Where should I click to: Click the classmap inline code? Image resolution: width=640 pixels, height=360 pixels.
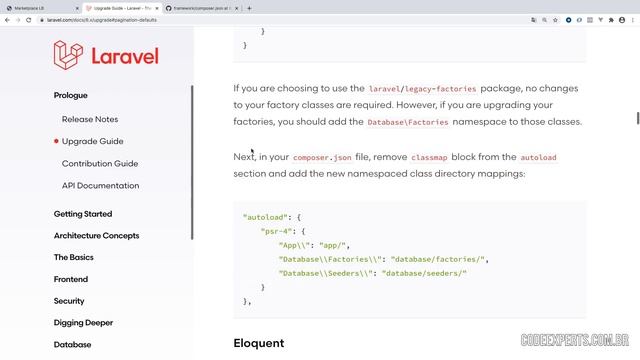pos(429,158)
